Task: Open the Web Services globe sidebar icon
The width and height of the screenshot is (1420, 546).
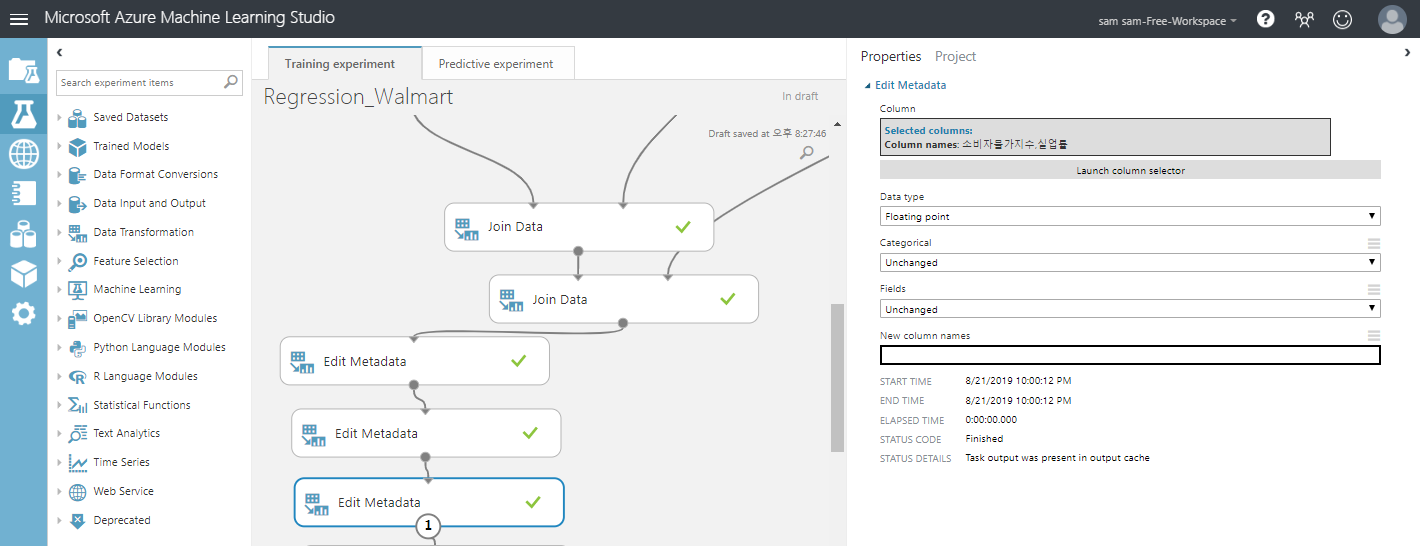Action: click(x=23, y=154)
